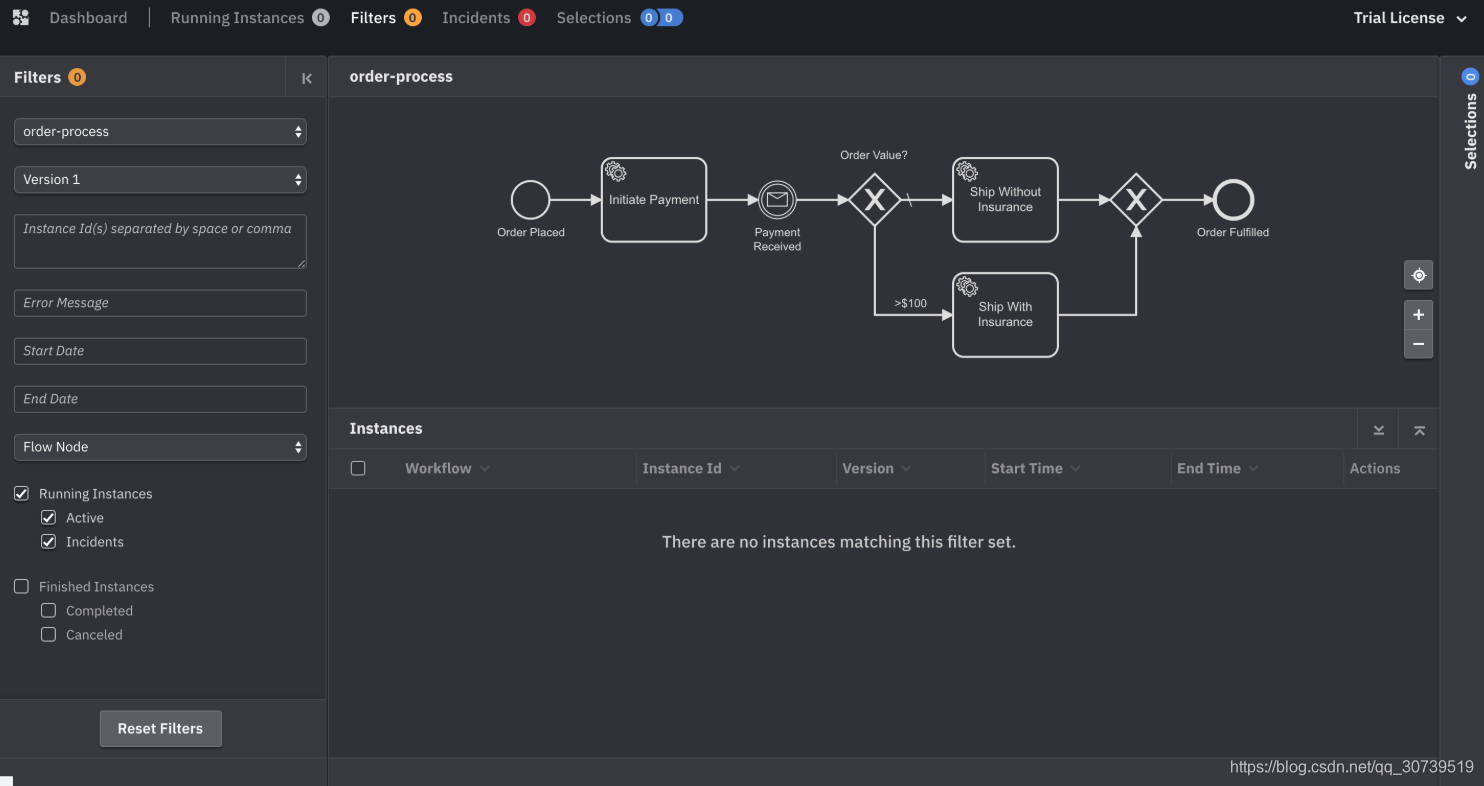Click the Instances panel heading
Image resolution: width=1484 pixels, height=786 pixels.
tap(386, 429)
